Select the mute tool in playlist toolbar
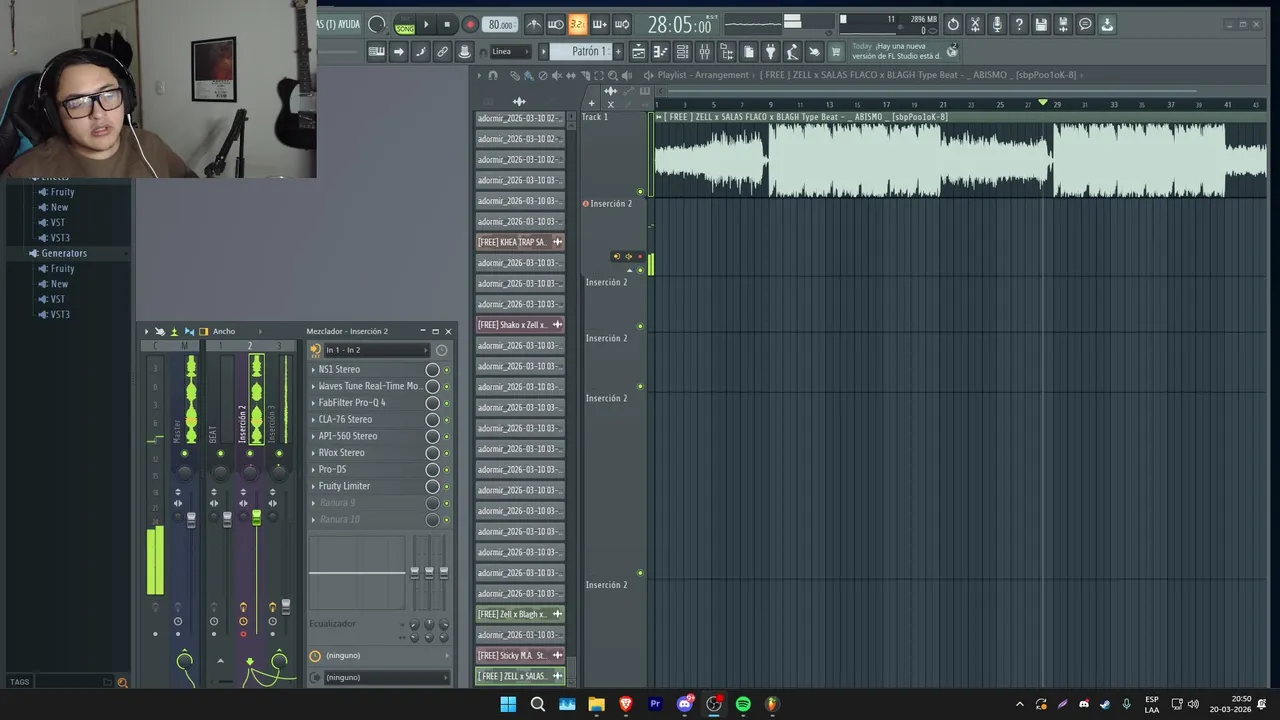The image size is (1280, 720). pyautogui.click(x=557, y=75)
